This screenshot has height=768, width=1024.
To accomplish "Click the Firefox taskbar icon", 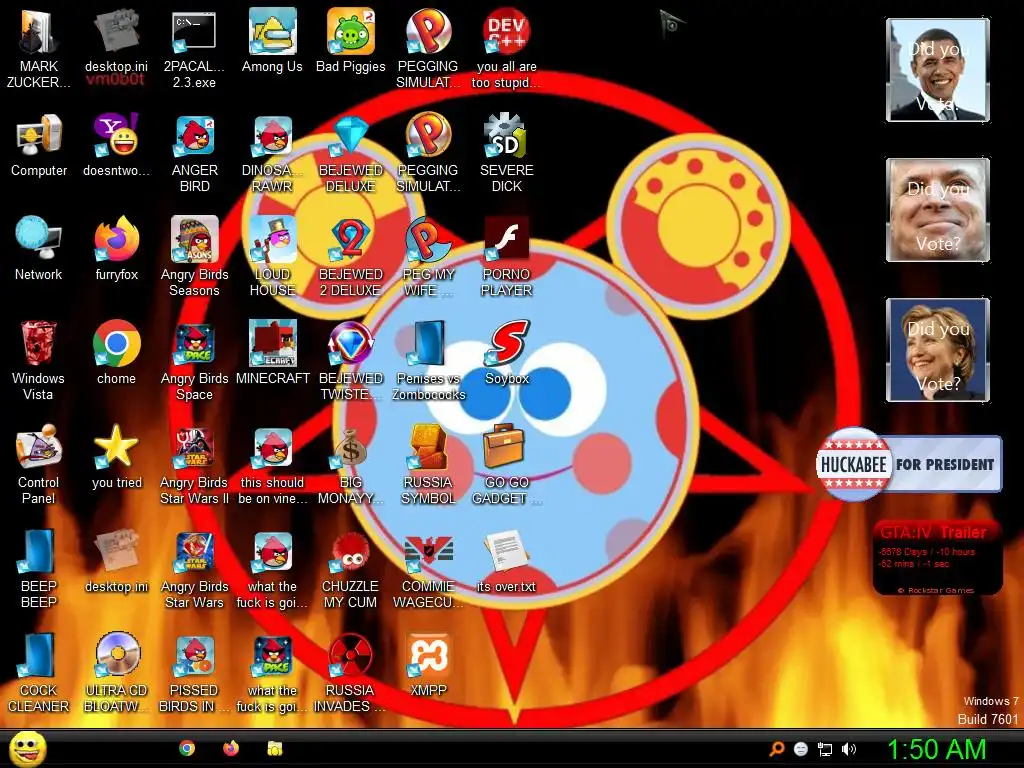I will click(x=231, y=748).
